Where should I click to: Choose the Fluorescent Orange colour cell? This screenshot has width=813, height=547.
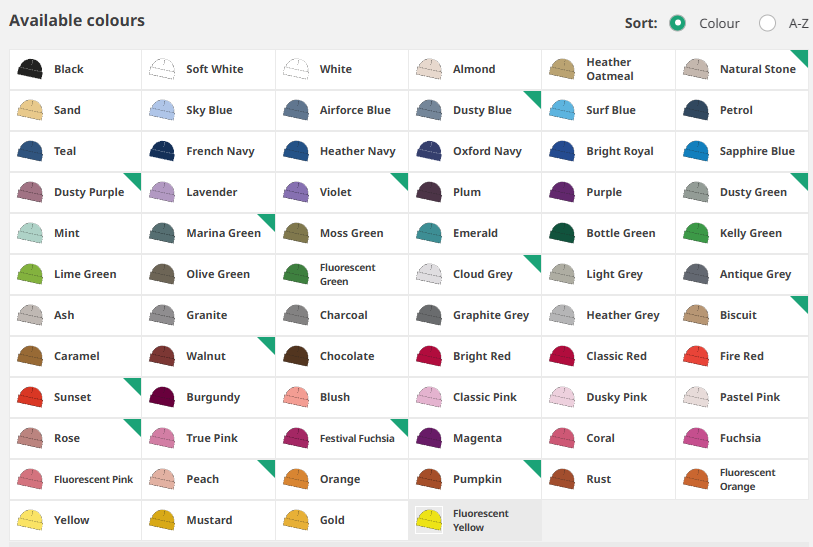[742, 479]
